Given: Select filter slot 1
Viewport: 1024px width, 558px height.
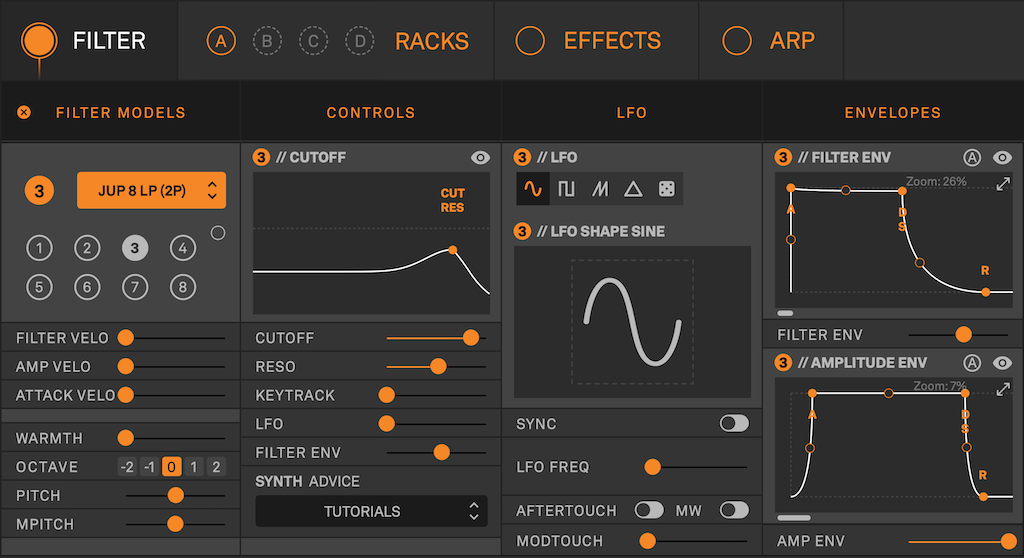Looking at the screenshot, I should pyautogui.click(x=39, y=248).
